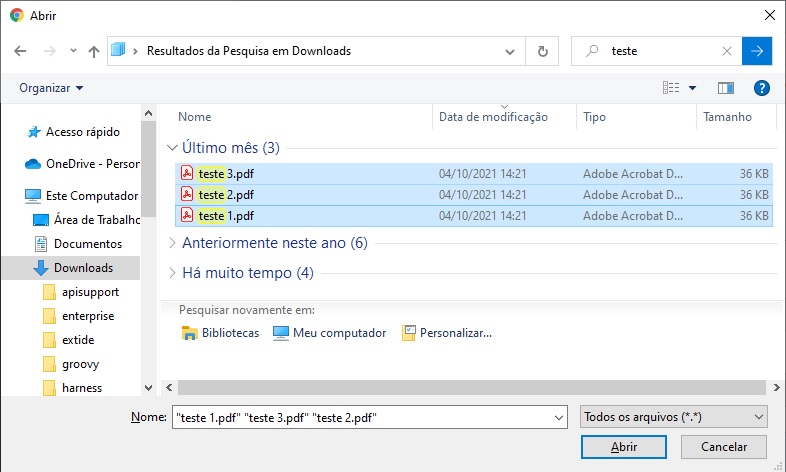Open the extide folder

[69, 340]
